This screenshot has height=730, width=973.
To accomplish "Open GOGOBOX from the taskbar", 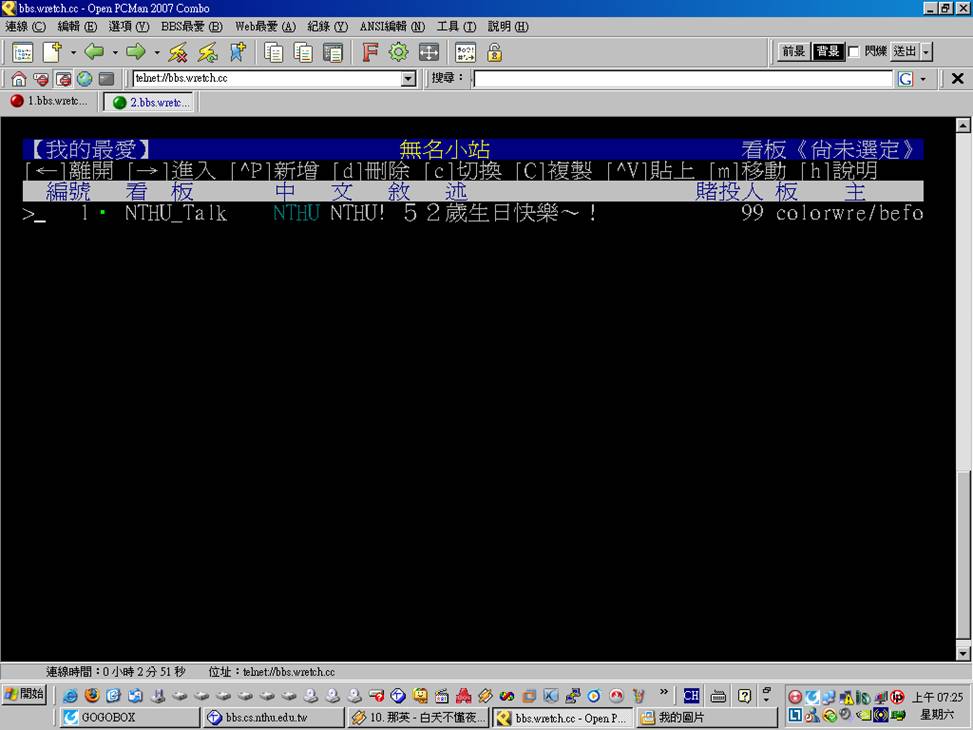I will (x=130, y=717).
